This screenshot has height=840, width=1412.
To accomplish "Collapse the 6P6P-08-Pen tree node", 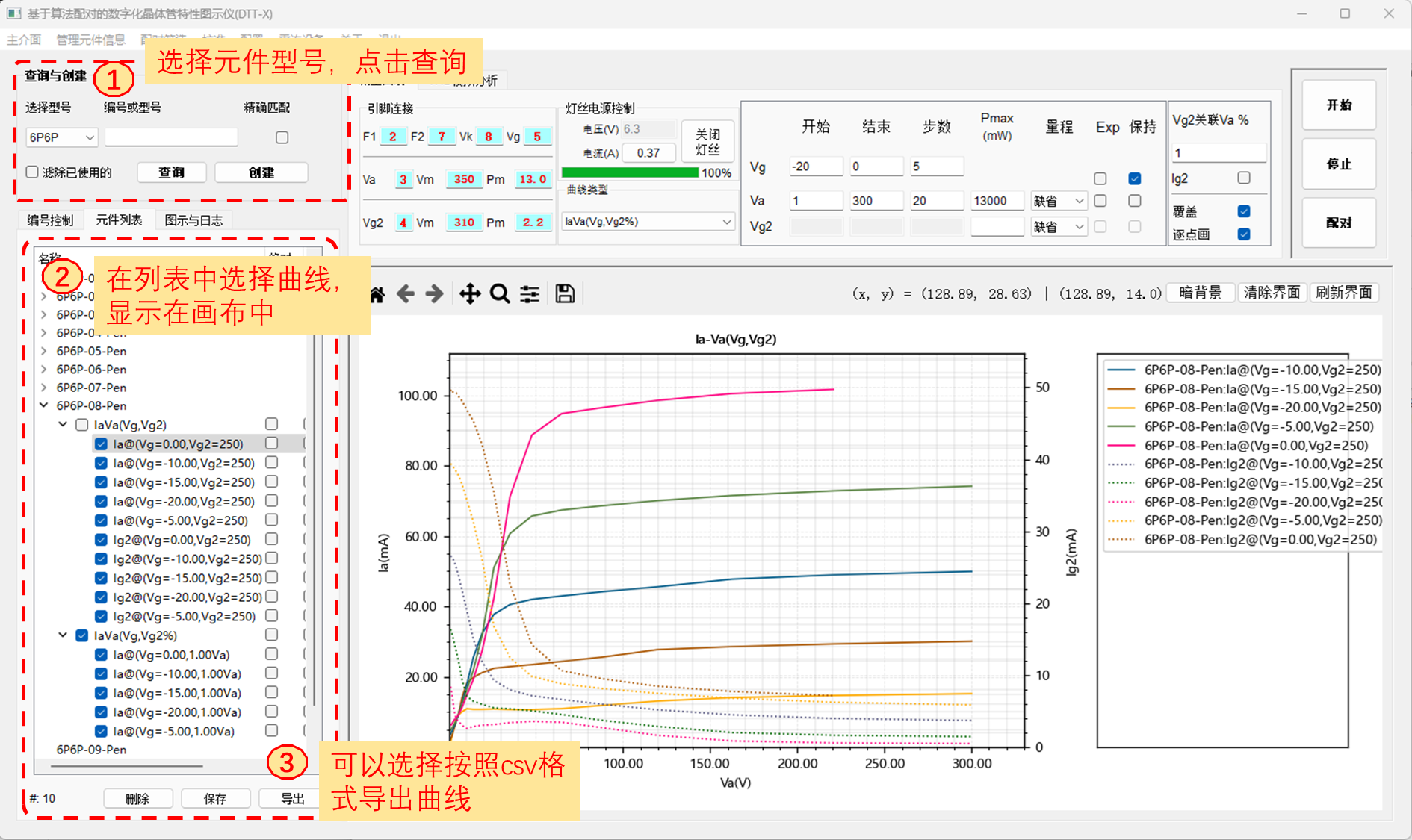I will click(44, 405).
